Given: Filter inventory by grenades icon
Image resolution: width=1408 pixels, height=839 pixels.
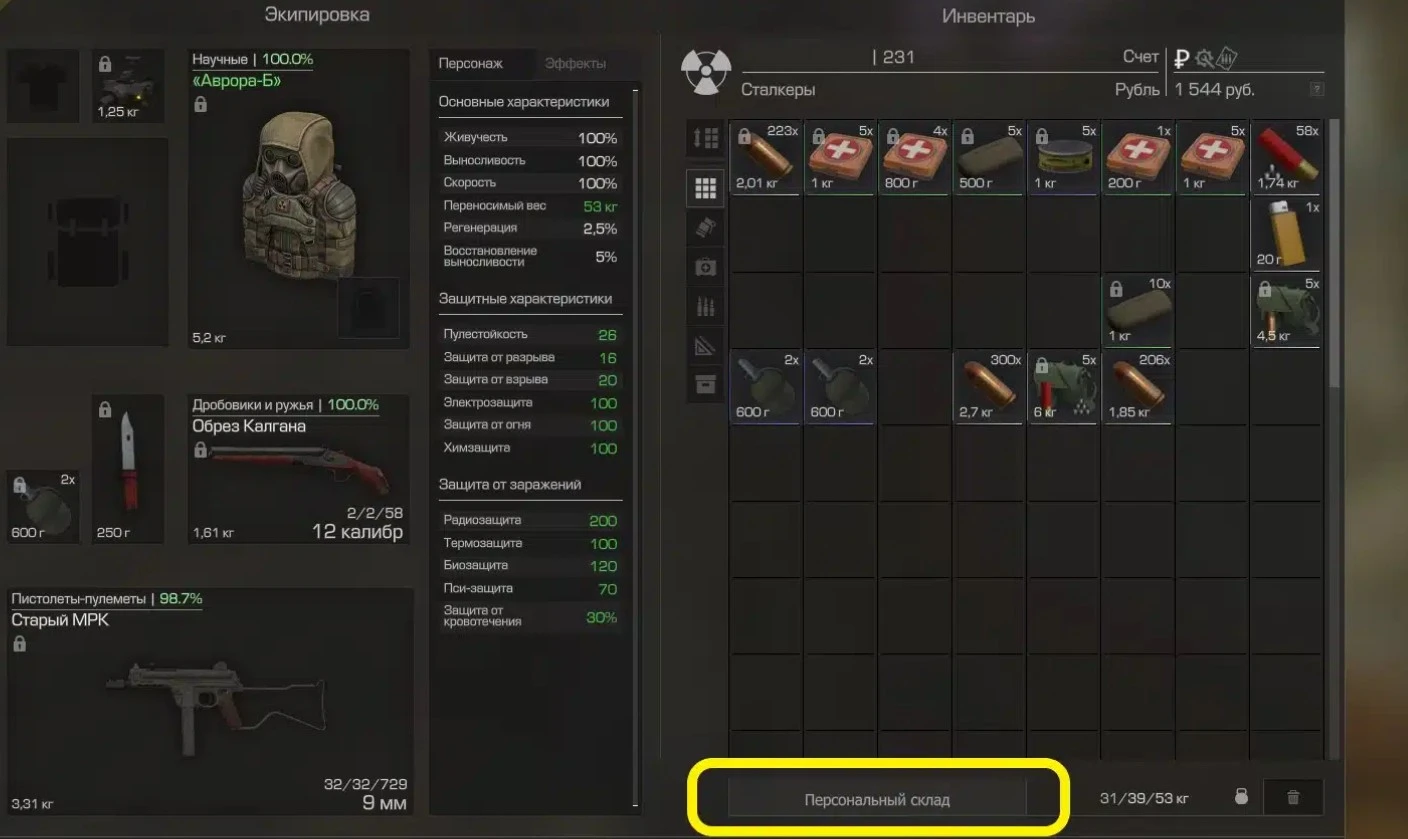Looking at the screenshot, I should pos(705,227).
